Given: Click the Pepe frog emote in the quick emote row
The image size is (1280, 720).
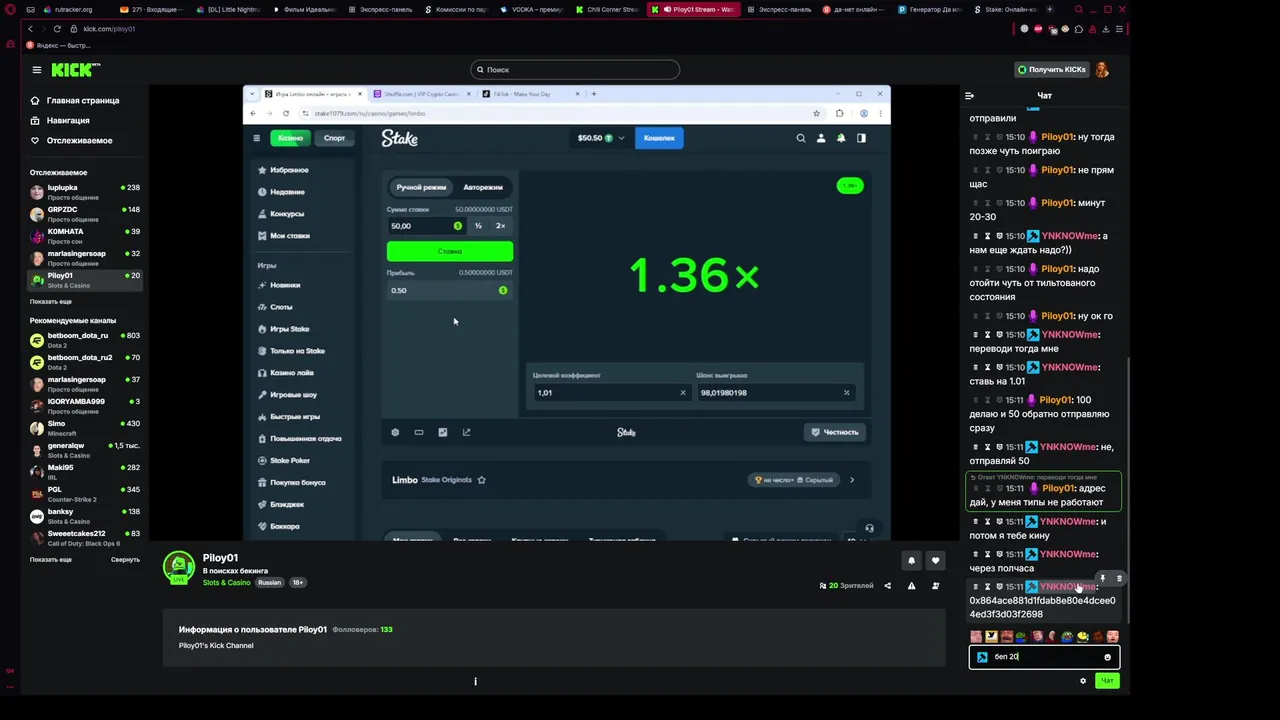Looking at the screenshot, I should [1067, 636].
